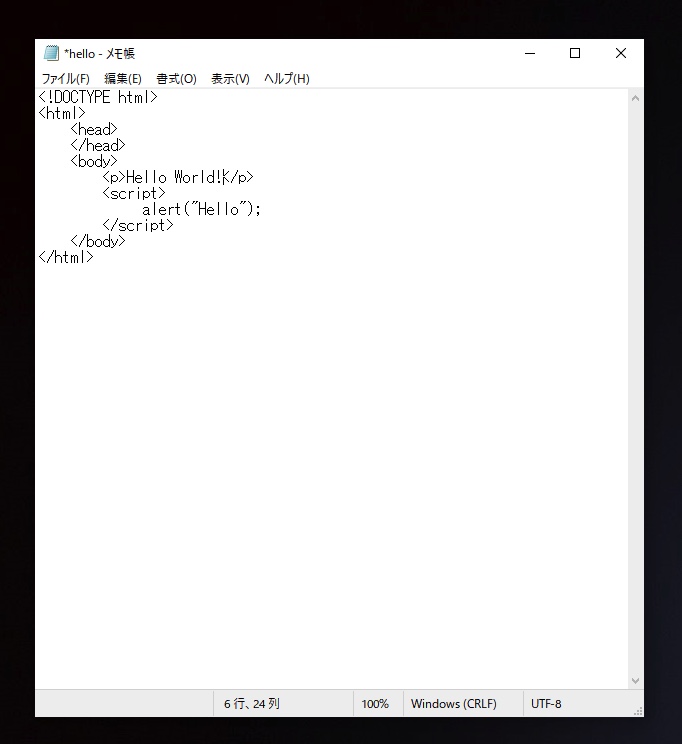The height and width of the screenshot is (744, 682).
Task: Click the resize grip in the window corner
Action: [637, 710]
